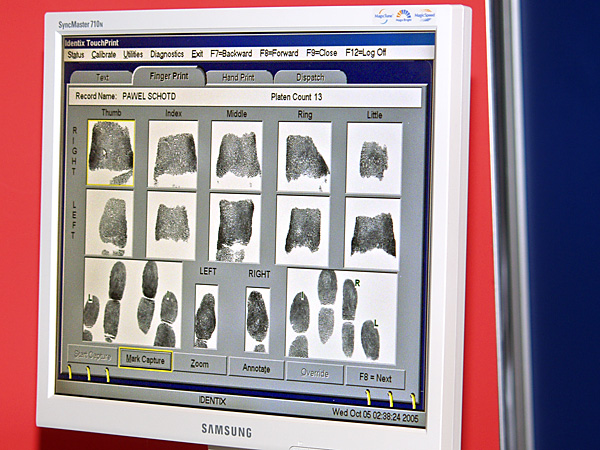Click the Little column header
The height and width of the screenshot is (450, 600).
point(374,115)
